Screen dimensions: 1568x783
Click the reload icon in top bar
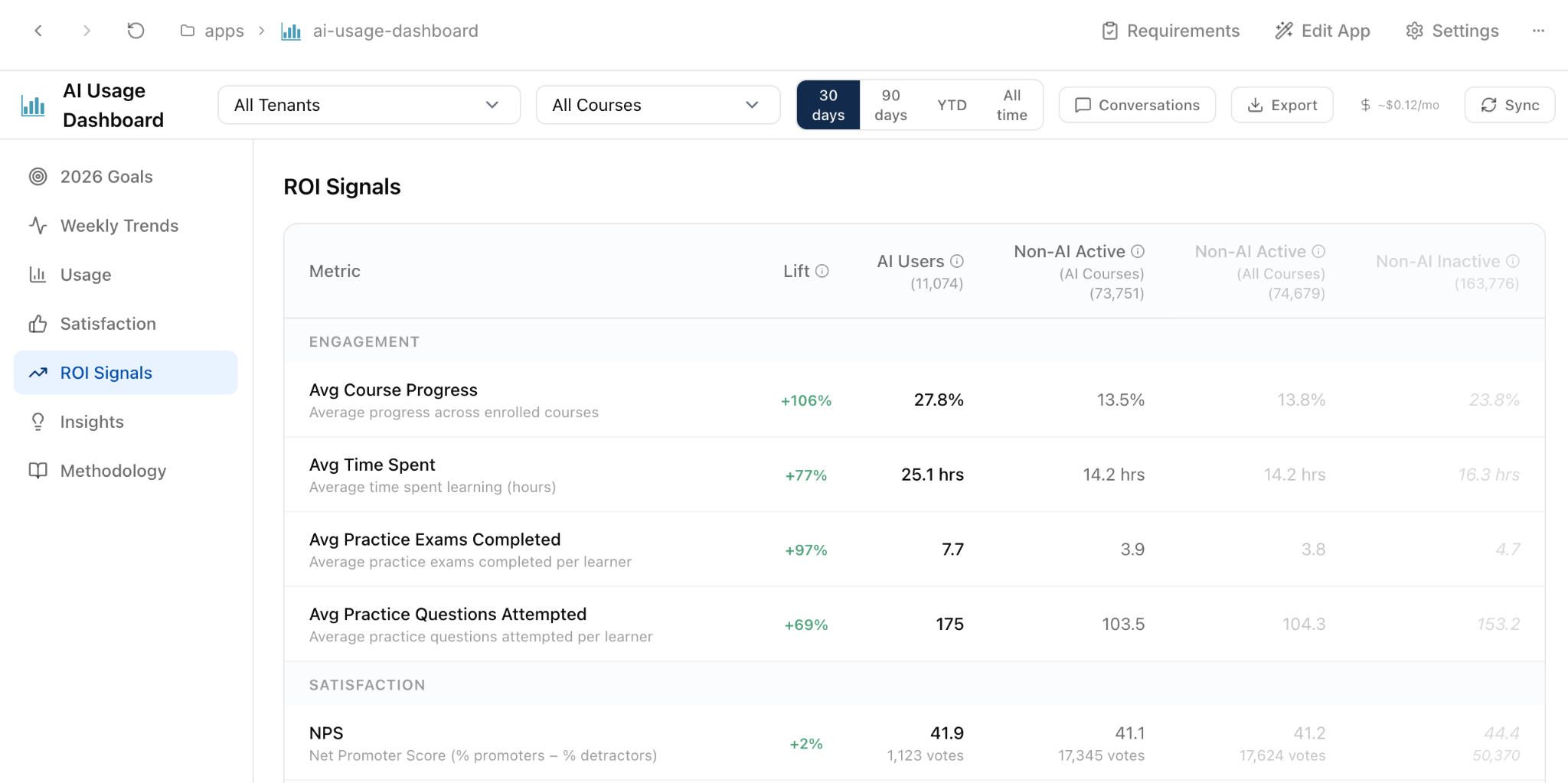pos(136,31)
